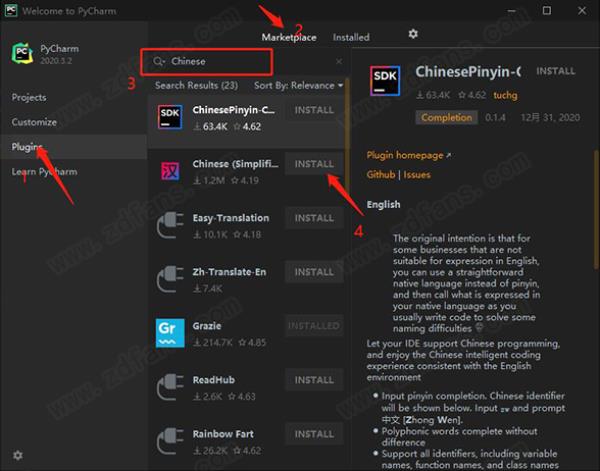Click Zh-Translate-En plug icon
The height and width of the screenshot is (471, 600).
click(170, 279)
